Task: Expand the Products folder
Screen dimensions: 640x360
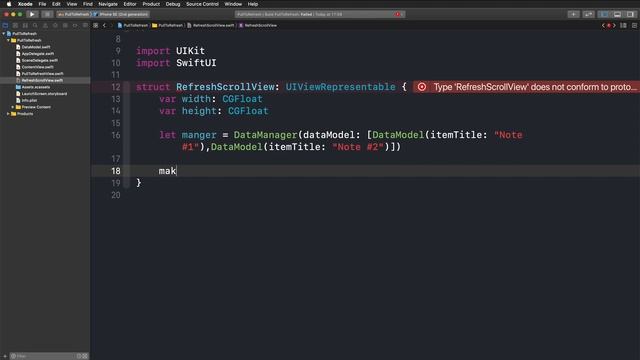Action: 8,114
